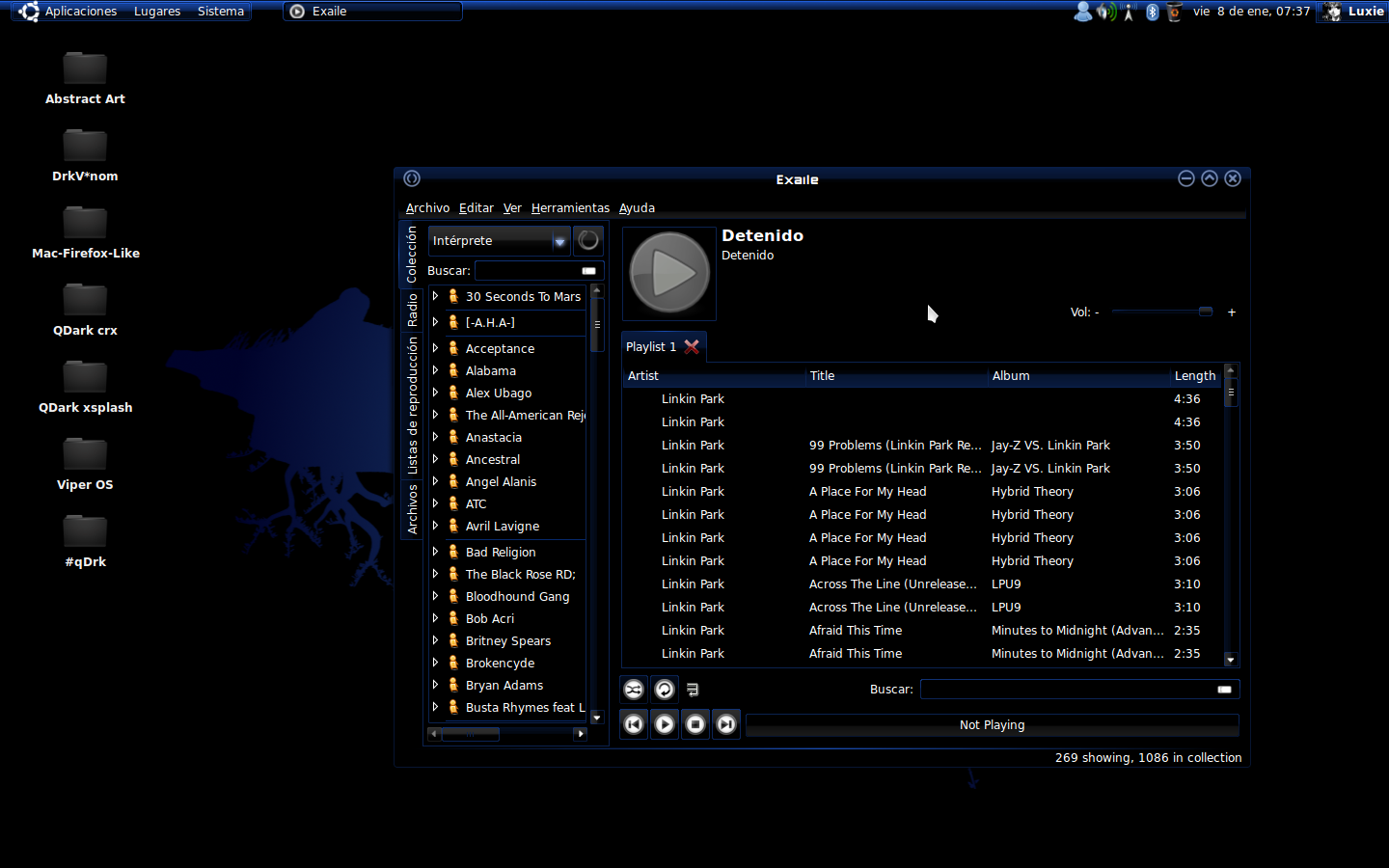
Task: Open the Archivo menu
Action: click(x=427, y=207)
